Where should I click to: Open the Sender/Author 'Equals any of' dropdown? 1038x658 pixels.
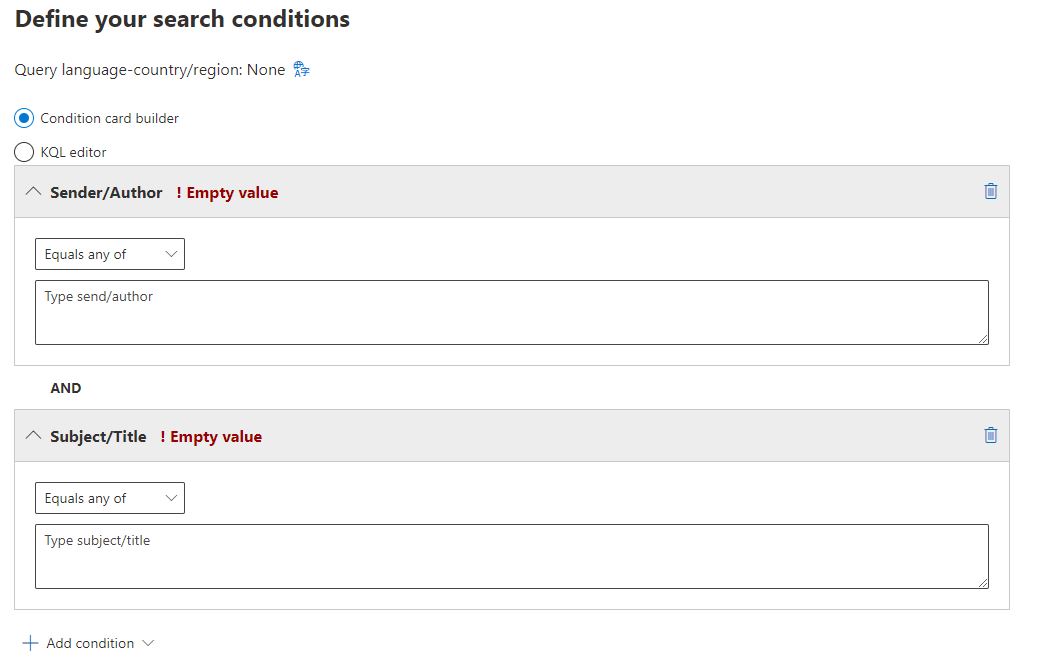(x=110, y=254)
